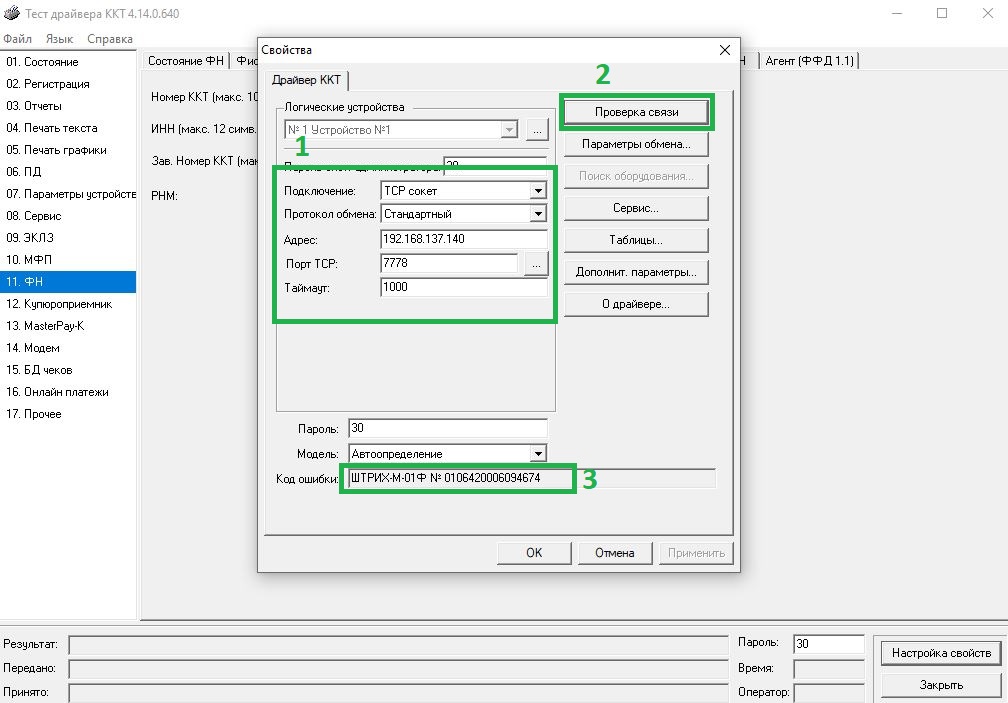Click the ellipsis button next to Порт TCP
Screen dimensions: 1008x703
(x=536, y=264)
